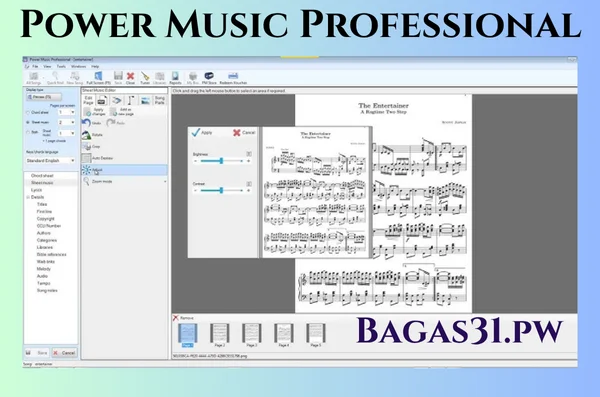Collapse the Details tree node
The width and height of the screenshot is (600, 397).
coord(28,197)
